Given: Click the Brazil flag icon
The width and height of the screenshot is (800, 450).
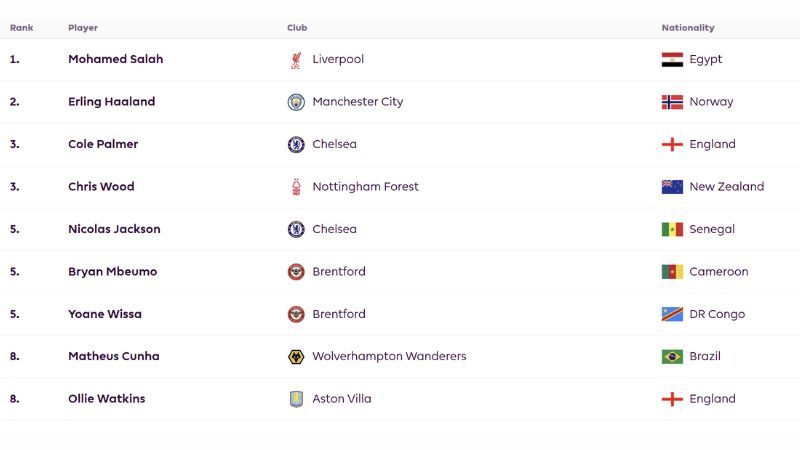Looking at the screenshot, I should (x=672, y=357).
